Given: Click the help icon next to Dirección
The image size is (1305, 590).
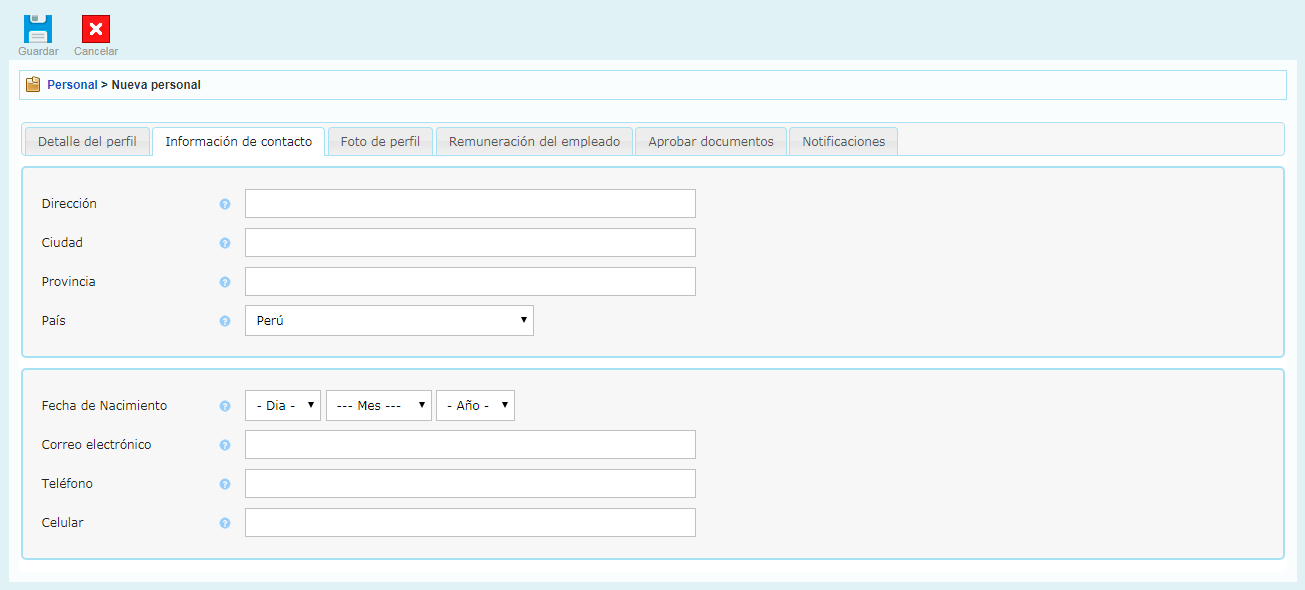Looking at the screenshot, I should [225, 204].
